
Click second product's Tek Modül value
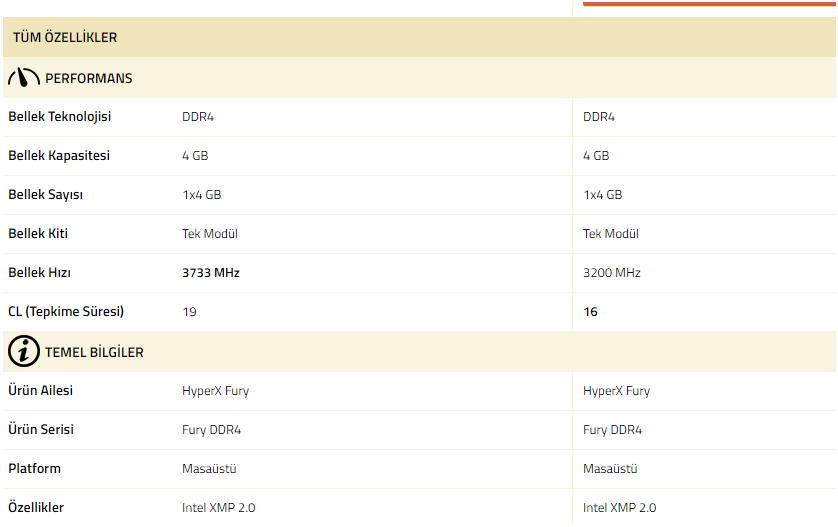[610, 234]
